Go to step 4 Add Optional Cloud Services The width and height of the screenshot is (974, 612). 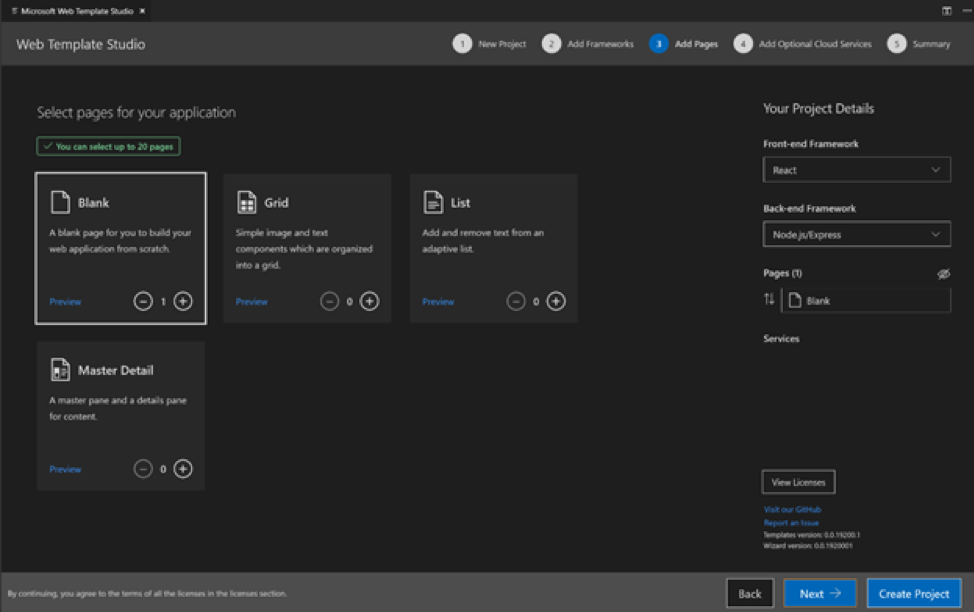802,43
